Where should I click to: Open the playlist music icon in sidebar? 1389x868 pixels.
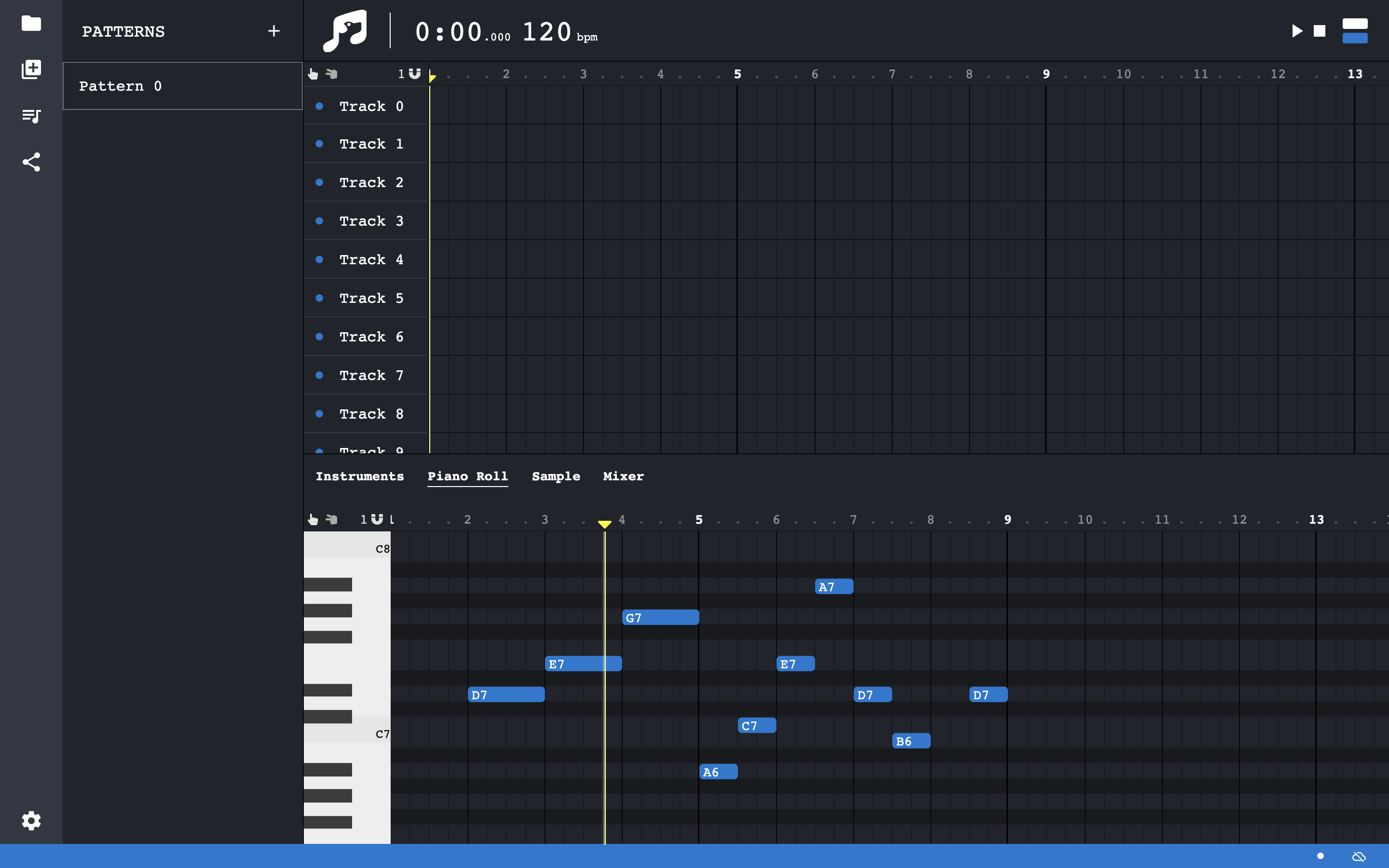tap(31, 116)
